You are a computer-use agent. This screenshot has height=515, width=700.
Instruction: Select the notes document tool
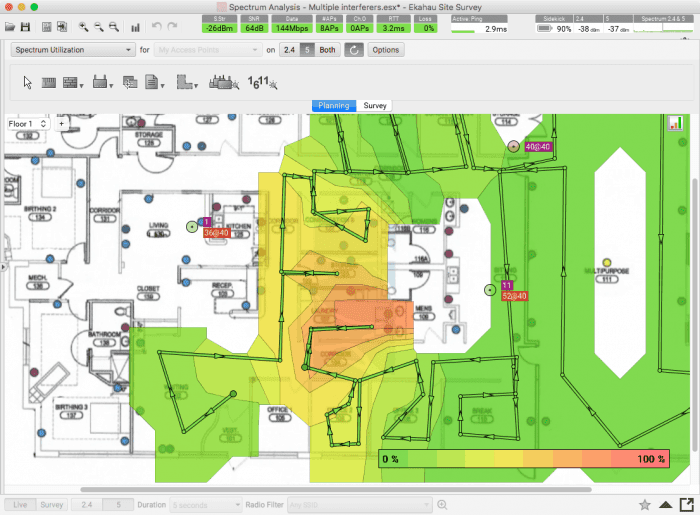coord(151,82)
